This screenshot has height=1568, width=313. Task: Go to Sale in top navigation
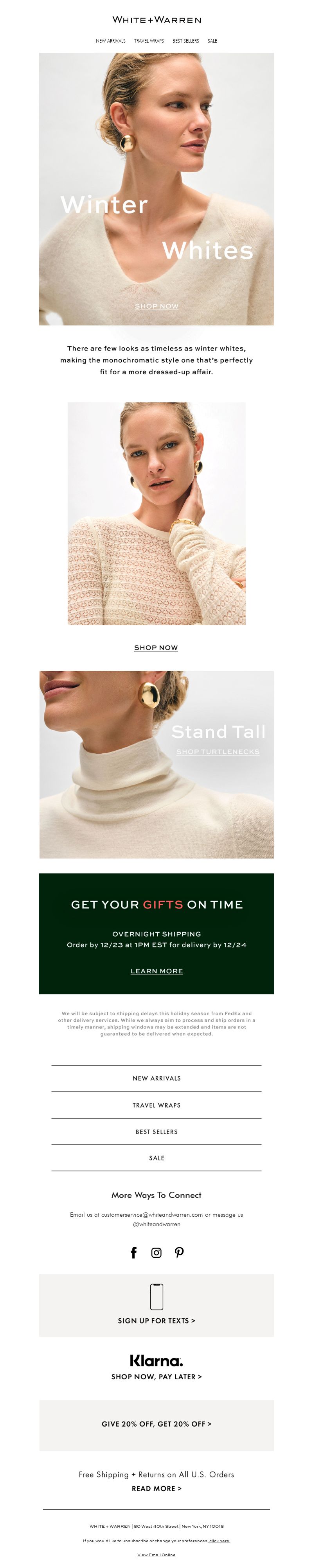pos(212,41)
